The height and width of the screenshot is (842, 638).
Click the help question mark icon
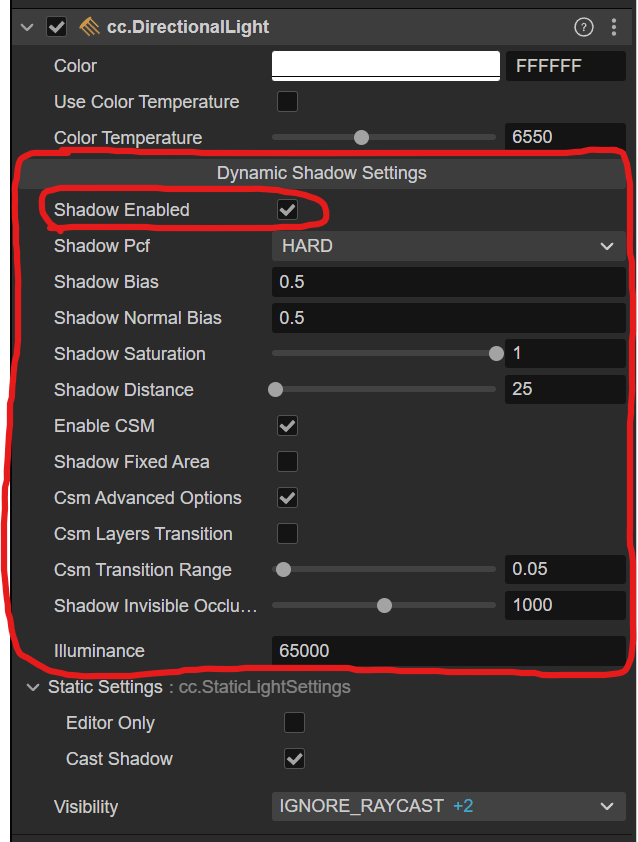pos(584,28)
